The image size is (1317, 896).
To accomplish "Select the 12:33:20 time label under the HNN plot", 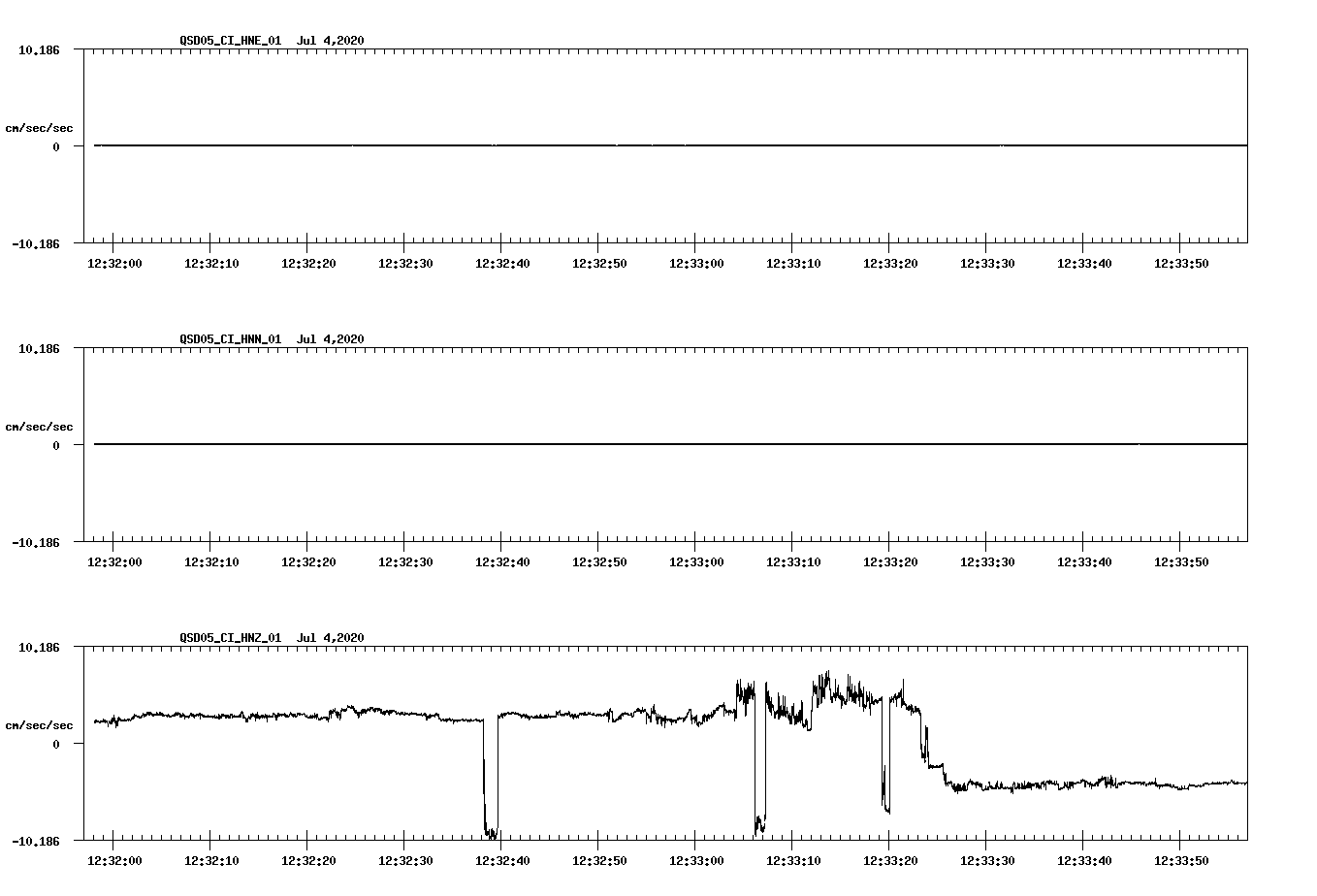I will point(890,562).
